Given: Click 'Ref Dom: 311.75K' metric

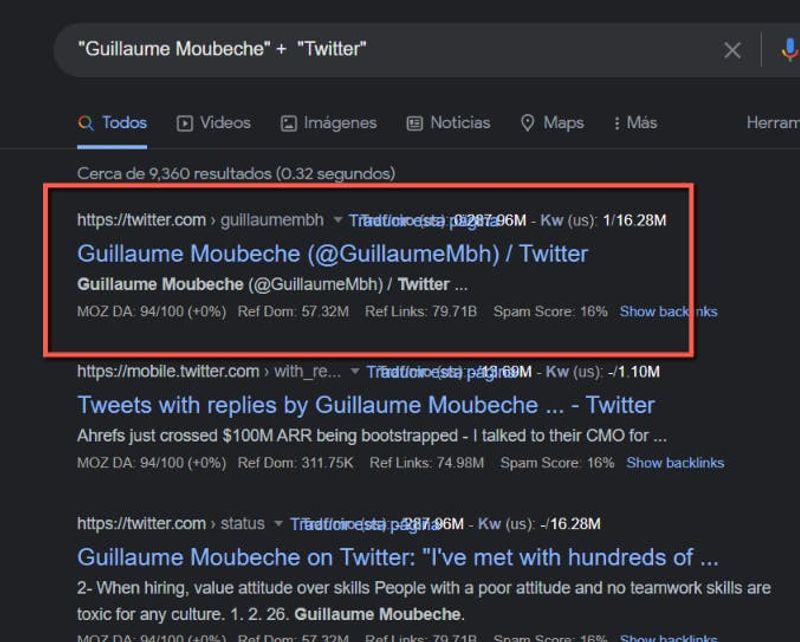Looking at the screenshot, I should 295,463.
